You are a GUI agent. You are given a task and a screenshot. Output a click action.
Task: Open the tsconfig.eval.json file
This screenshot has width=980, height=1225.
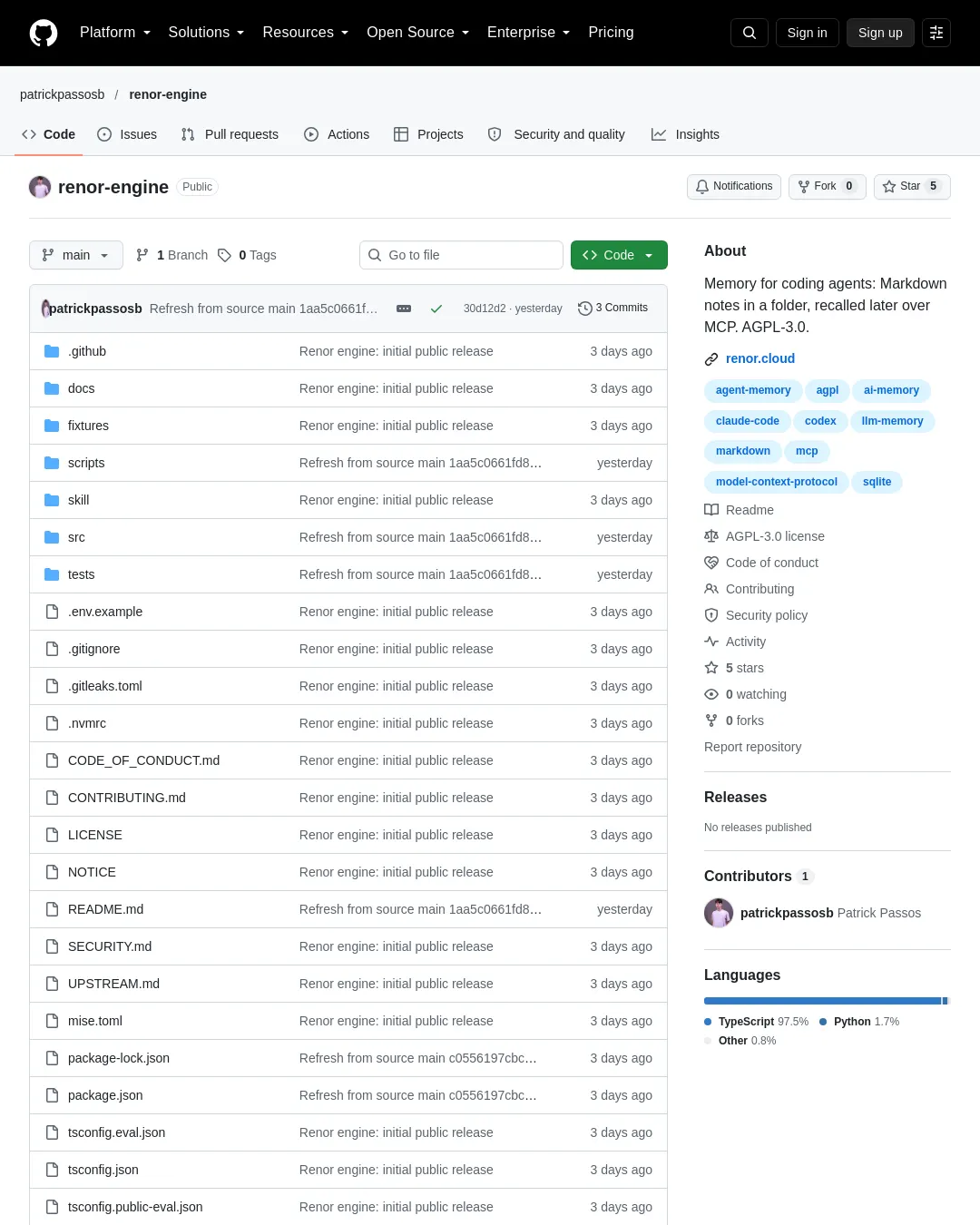tap(116, 1132)
